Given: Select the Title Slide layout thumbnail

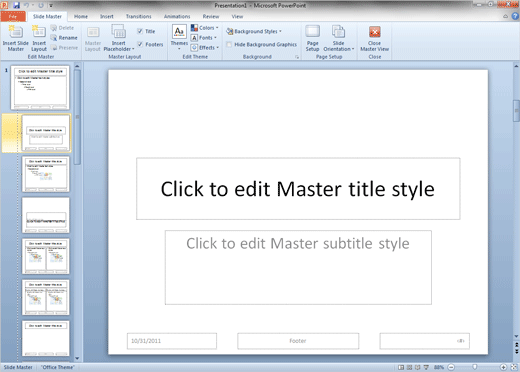Looking at the screenshot, I should click(46, 133).
